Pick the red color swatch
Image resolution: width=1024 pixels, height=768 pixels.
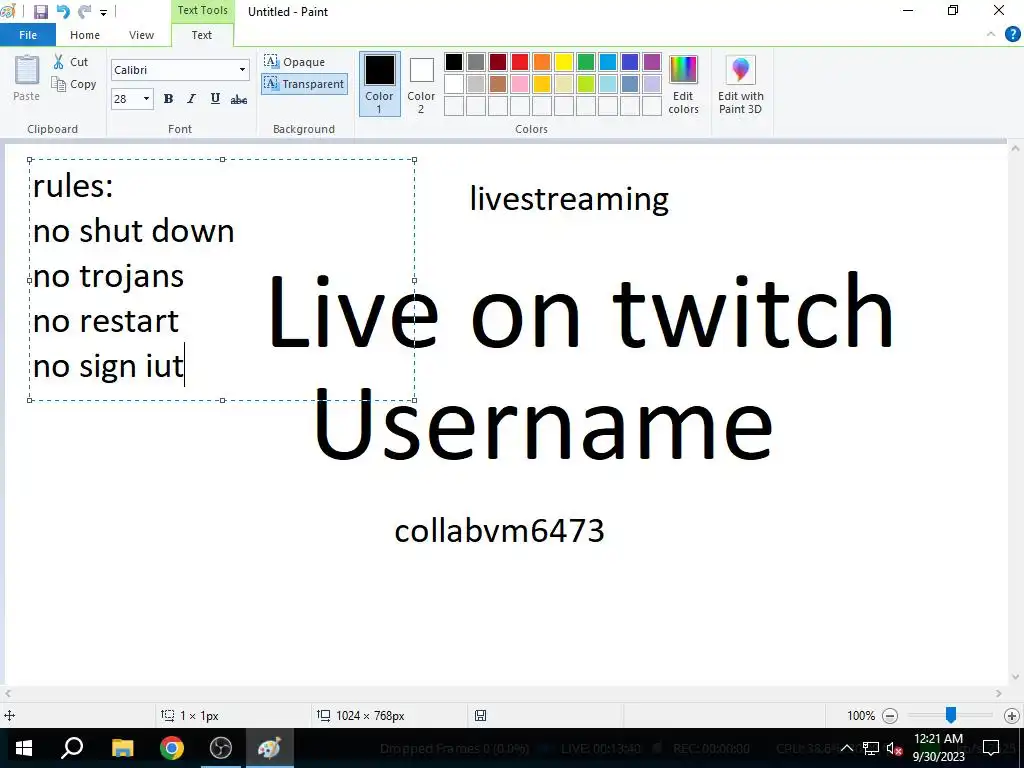[x=520, y=62]
